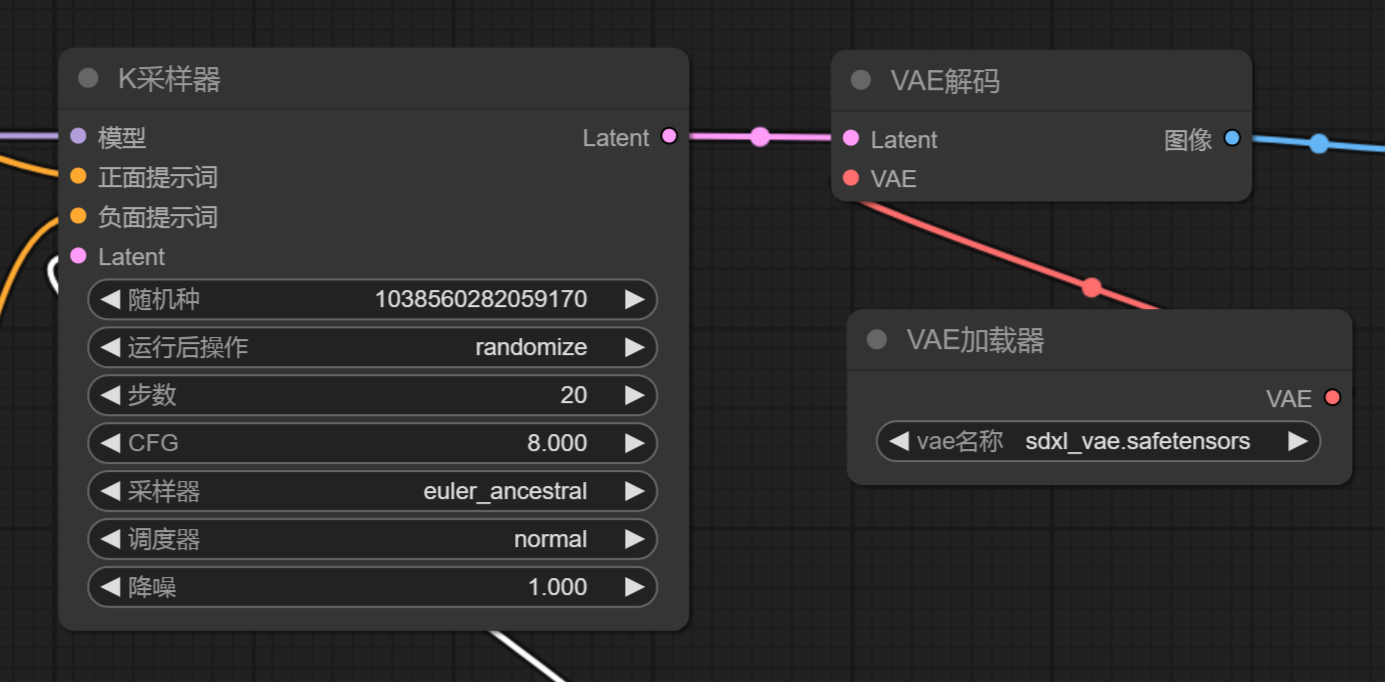
Task: Click the 模型 input socket on K采样器
Action: coord(79,136)
